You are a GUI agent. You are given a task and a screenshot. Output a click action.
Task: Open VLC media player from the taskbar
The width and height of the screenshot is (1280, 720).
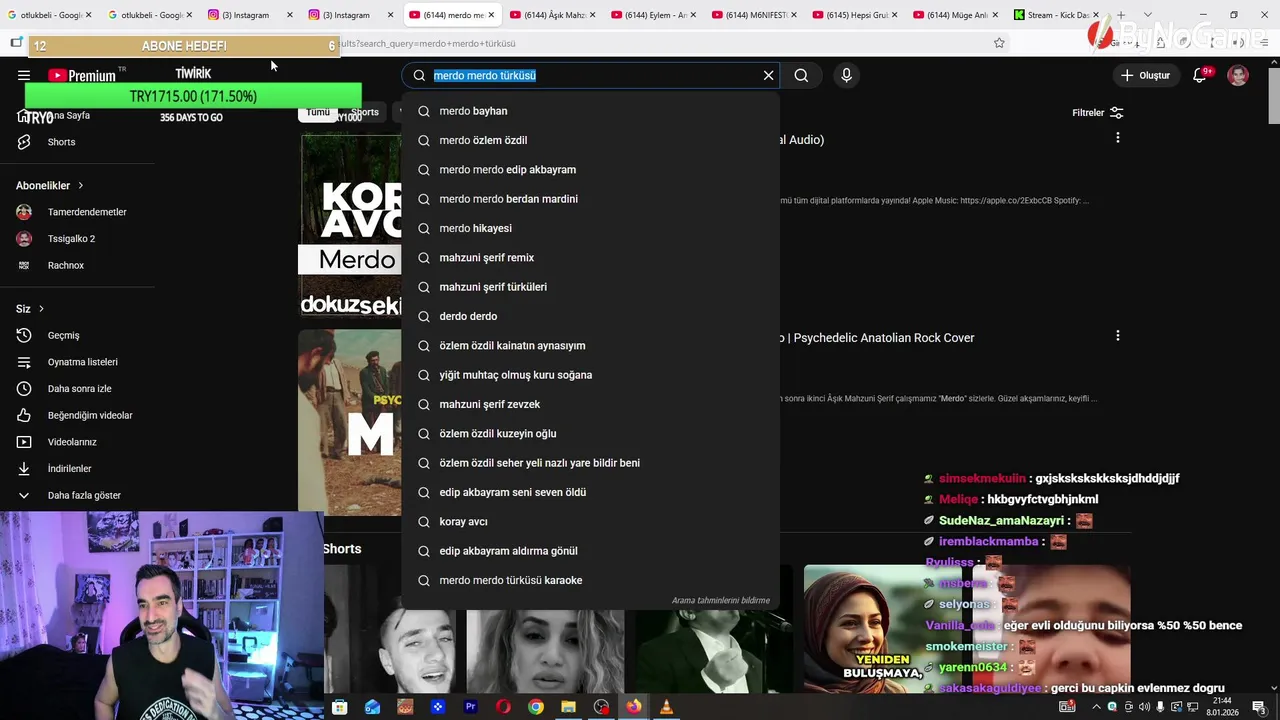click(666, 707)
